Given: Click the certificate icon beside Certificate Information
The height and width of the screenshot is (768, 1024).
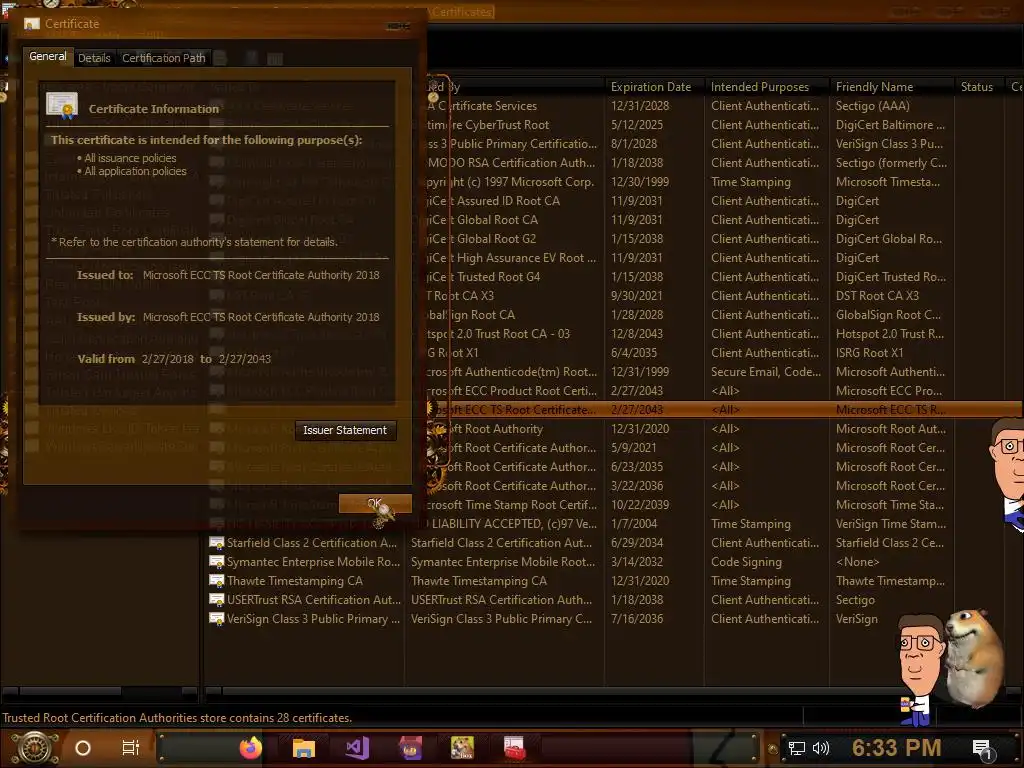Looking at the screenshot, I should [62, 106].
